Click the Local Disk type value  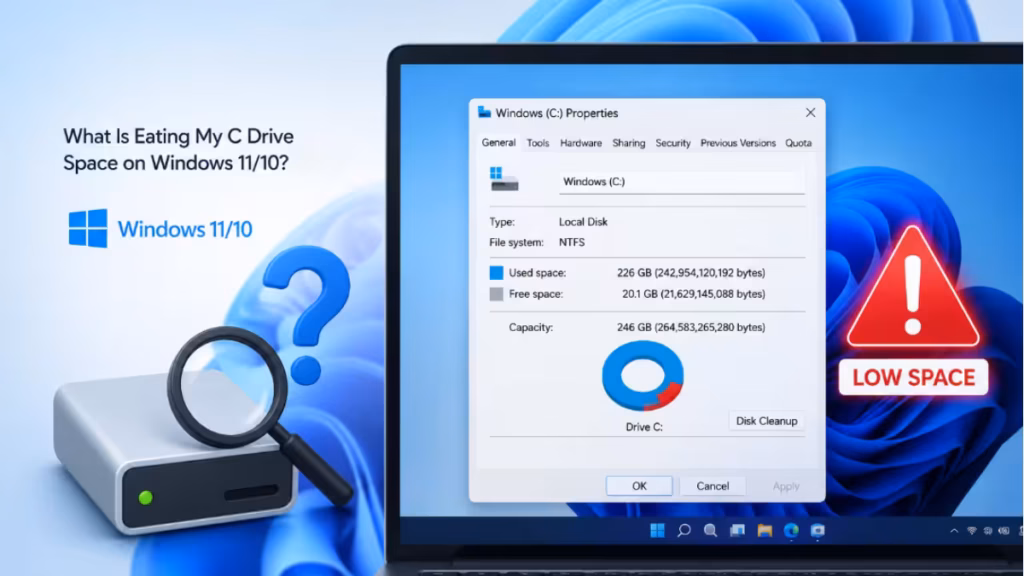pyautogui.click(x=583, y=222)
